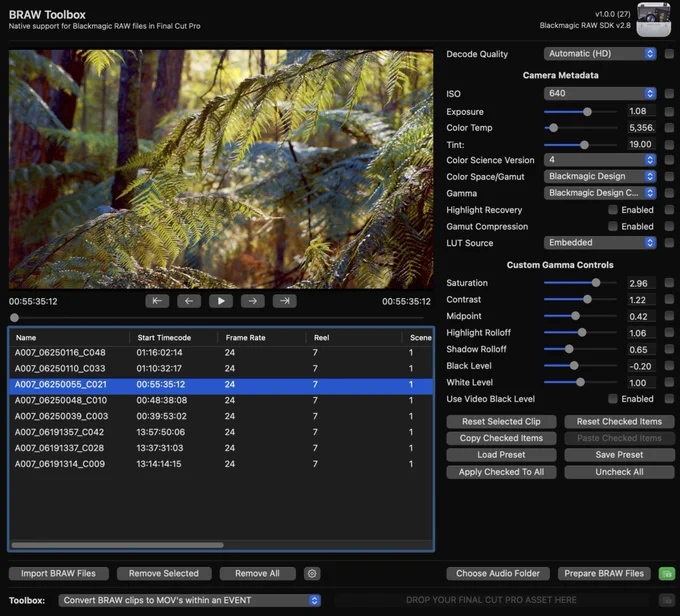Click the Reset Selected Clip button
680x616 pixels.
click(501, 422)
